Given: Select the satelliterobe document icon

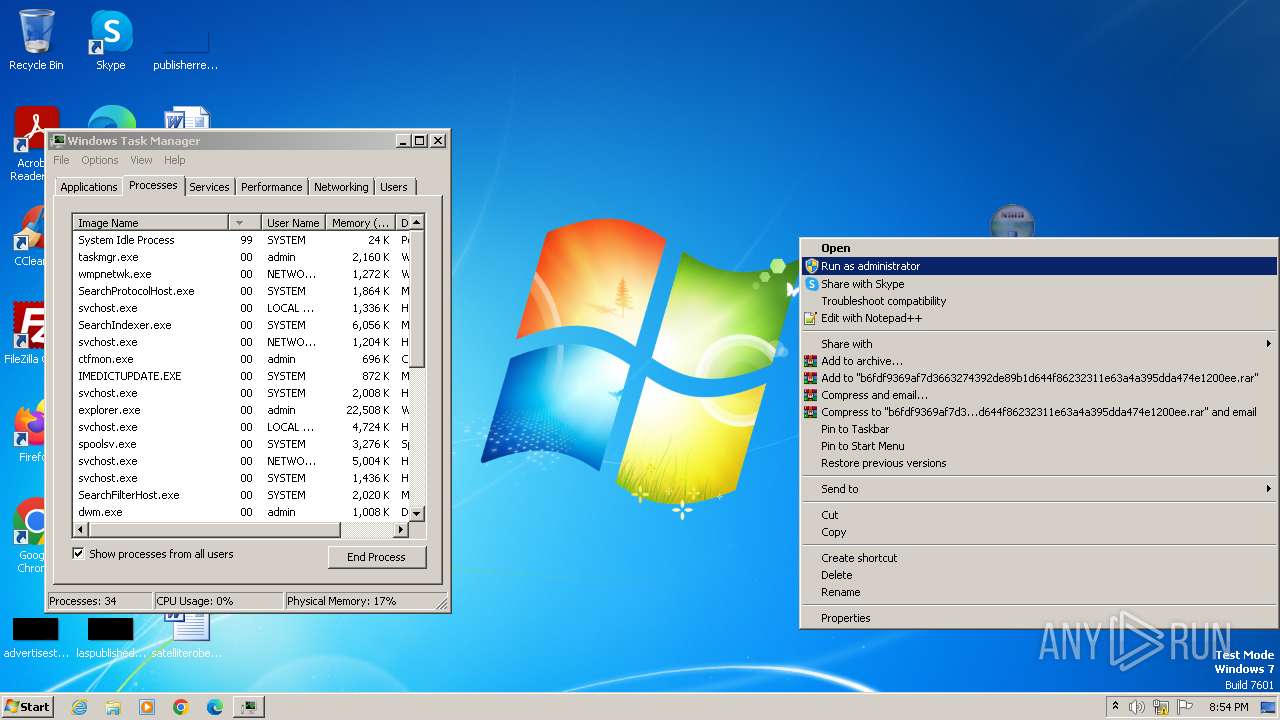Looking at the screenshot, I should [x=187, y=637].
